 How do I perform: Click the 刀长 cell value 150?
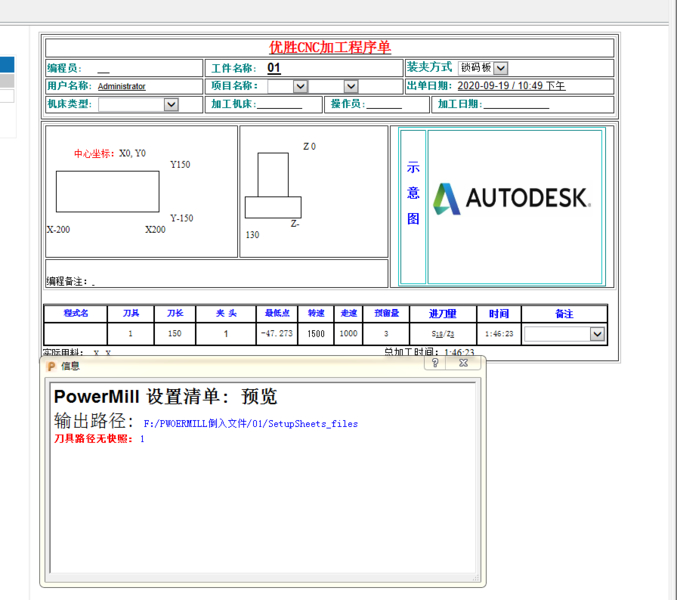(174, 334)
